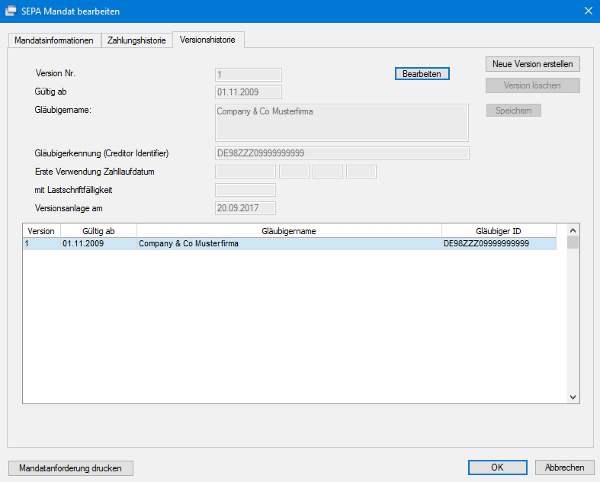Sort by the Version column header
Image resolution: width=600 pixels, height=482 pixels.
click(41, 231)
